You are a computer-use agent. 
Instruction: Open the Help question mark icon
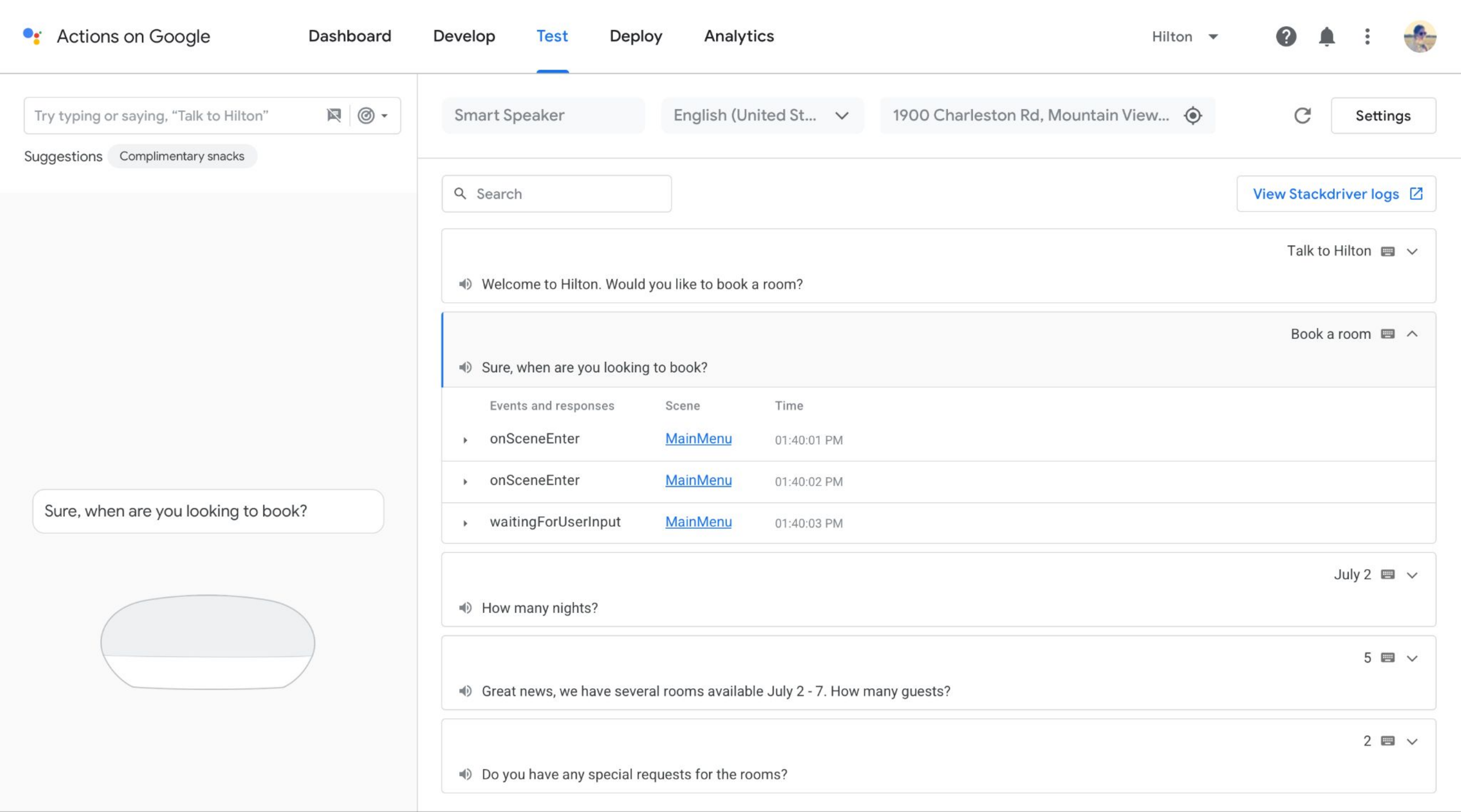[1286, 36]
